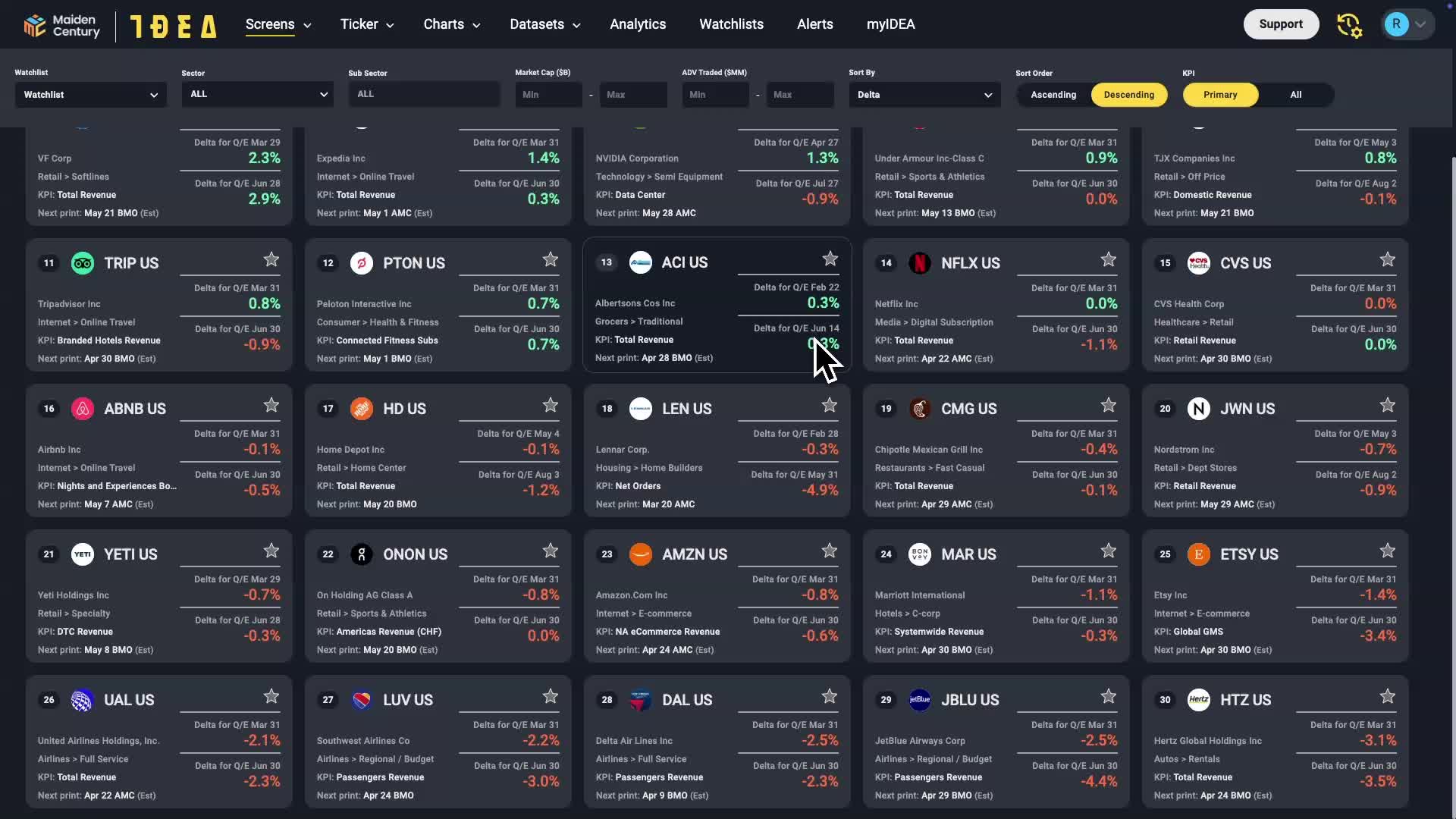The height and width of the screenshot is (819, 1456).
Task: Open the Sector ALL dropdown
Action: click(x=258, y=94)
